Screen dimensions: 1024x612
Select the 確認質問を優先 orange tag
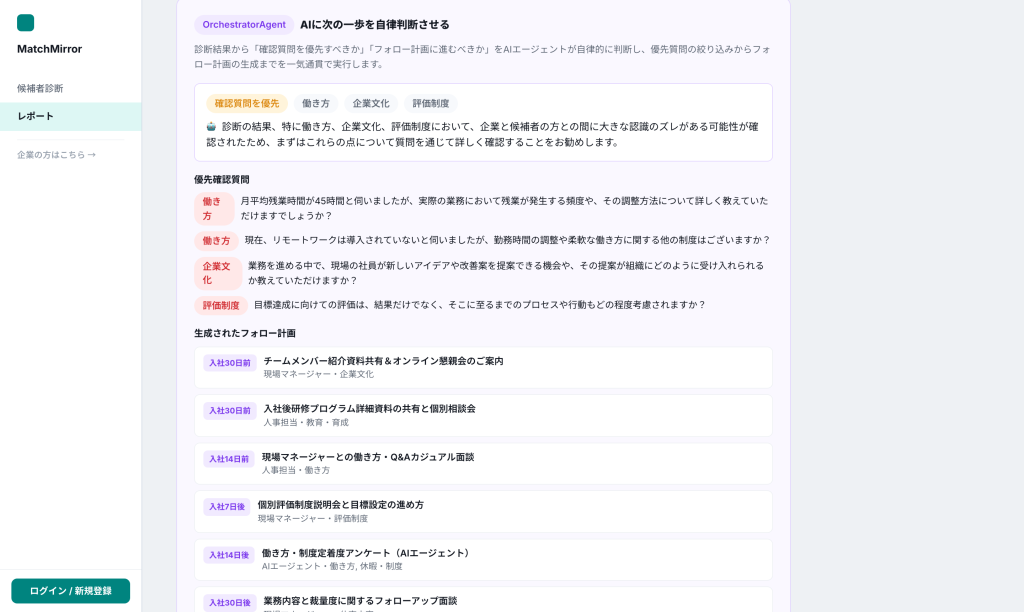click(x=247, y=103)
